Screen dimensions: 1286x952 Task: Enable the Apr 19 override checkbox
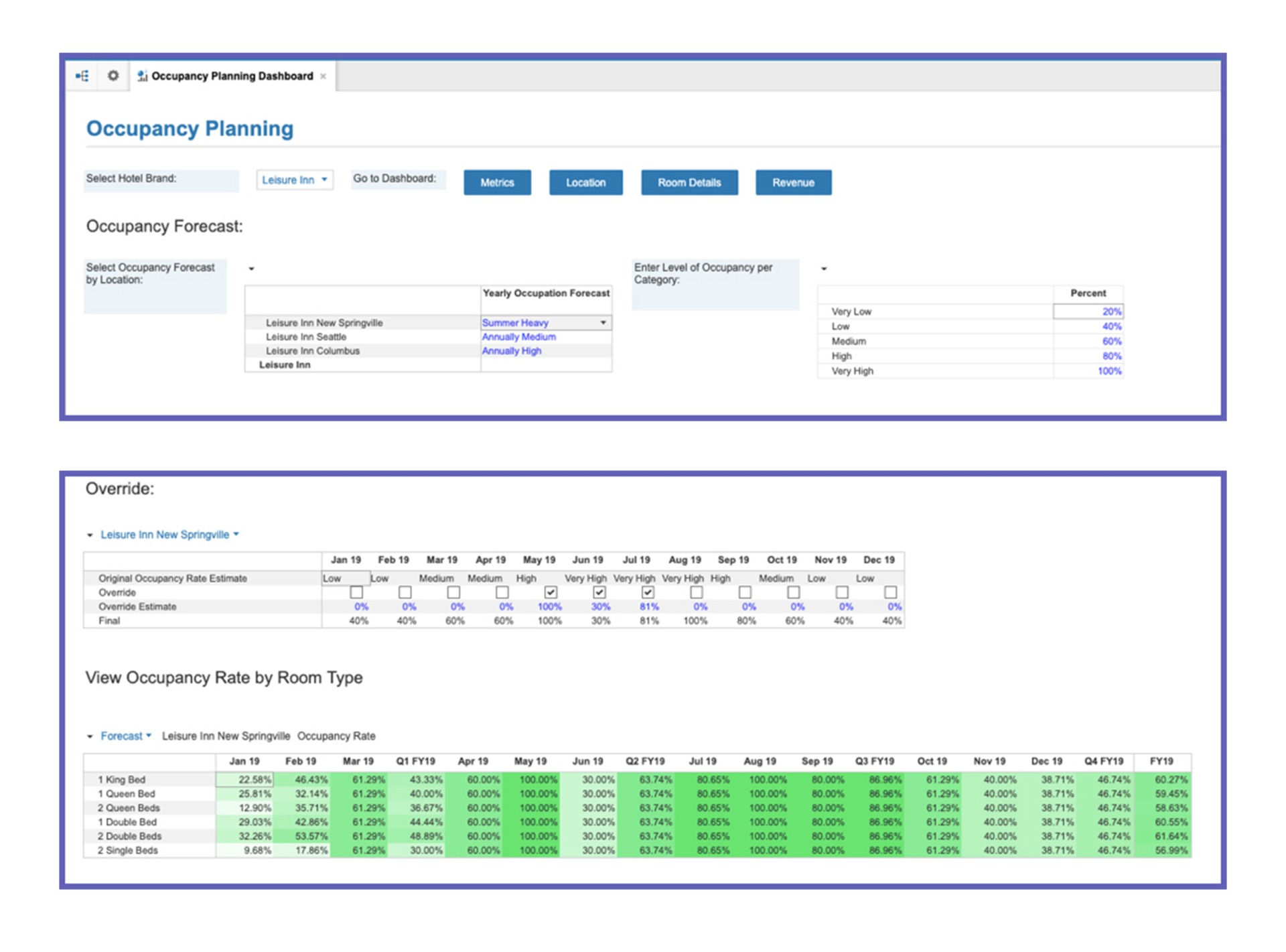[x=502, y=592]
